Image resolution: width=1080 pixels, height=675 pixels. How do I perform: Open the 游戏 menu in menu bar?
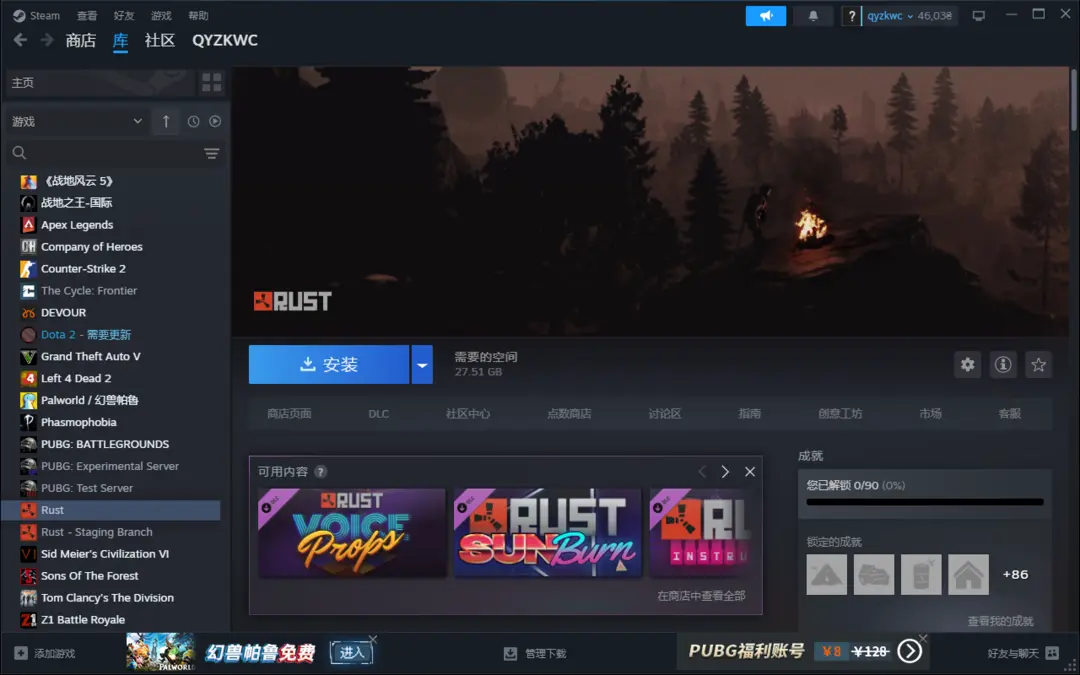pyautogui.click(x=161, y=15)
